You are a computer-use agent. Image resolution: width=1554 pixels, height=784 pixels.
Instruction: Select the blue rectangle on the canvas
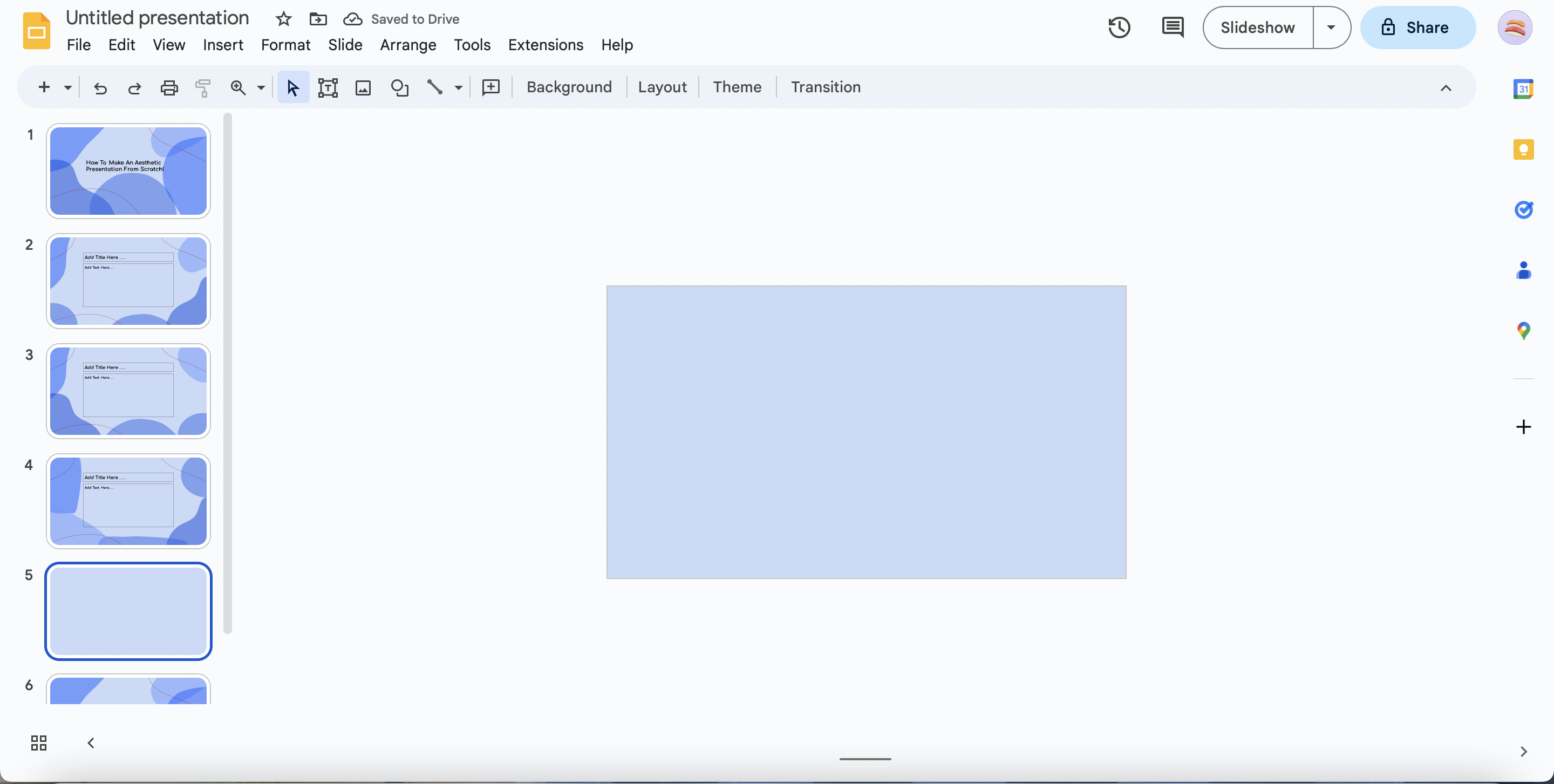(865, 431)
